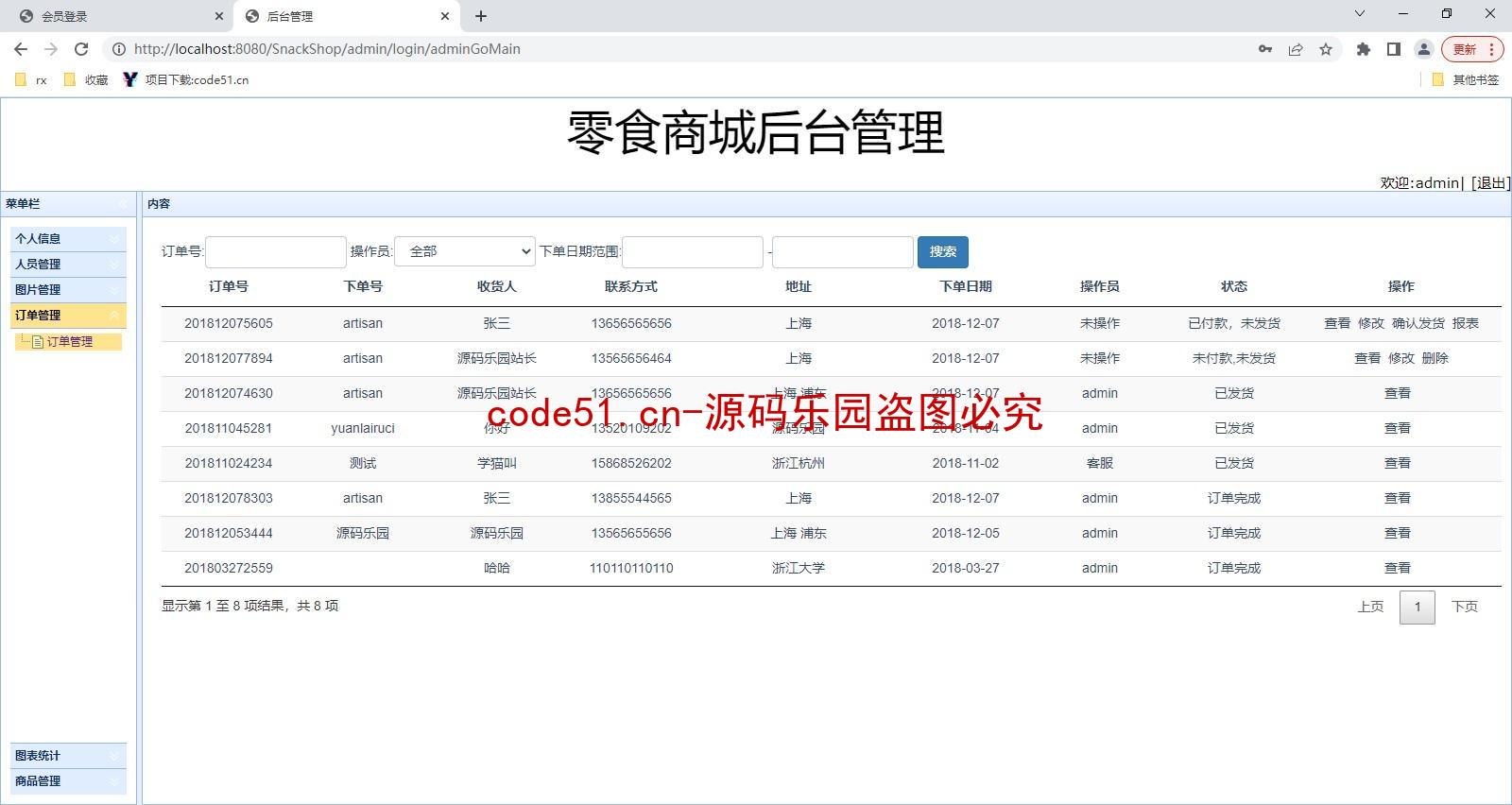Screen dimensions: 1512x805
Task: Sort by 下单日期 column header
Action: coord(966,286)
